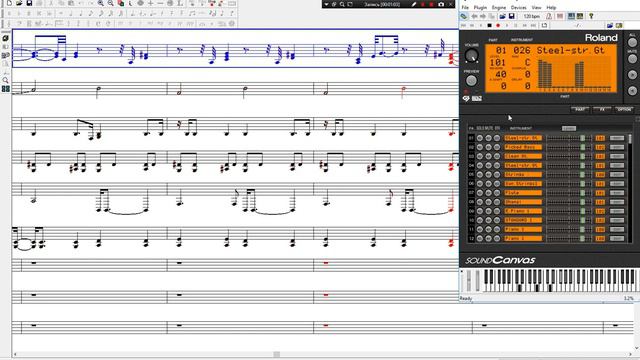Screen dimensions: 640x360
Task: Click the 120 bpm tempo field
Action: [x=532, y=16]
